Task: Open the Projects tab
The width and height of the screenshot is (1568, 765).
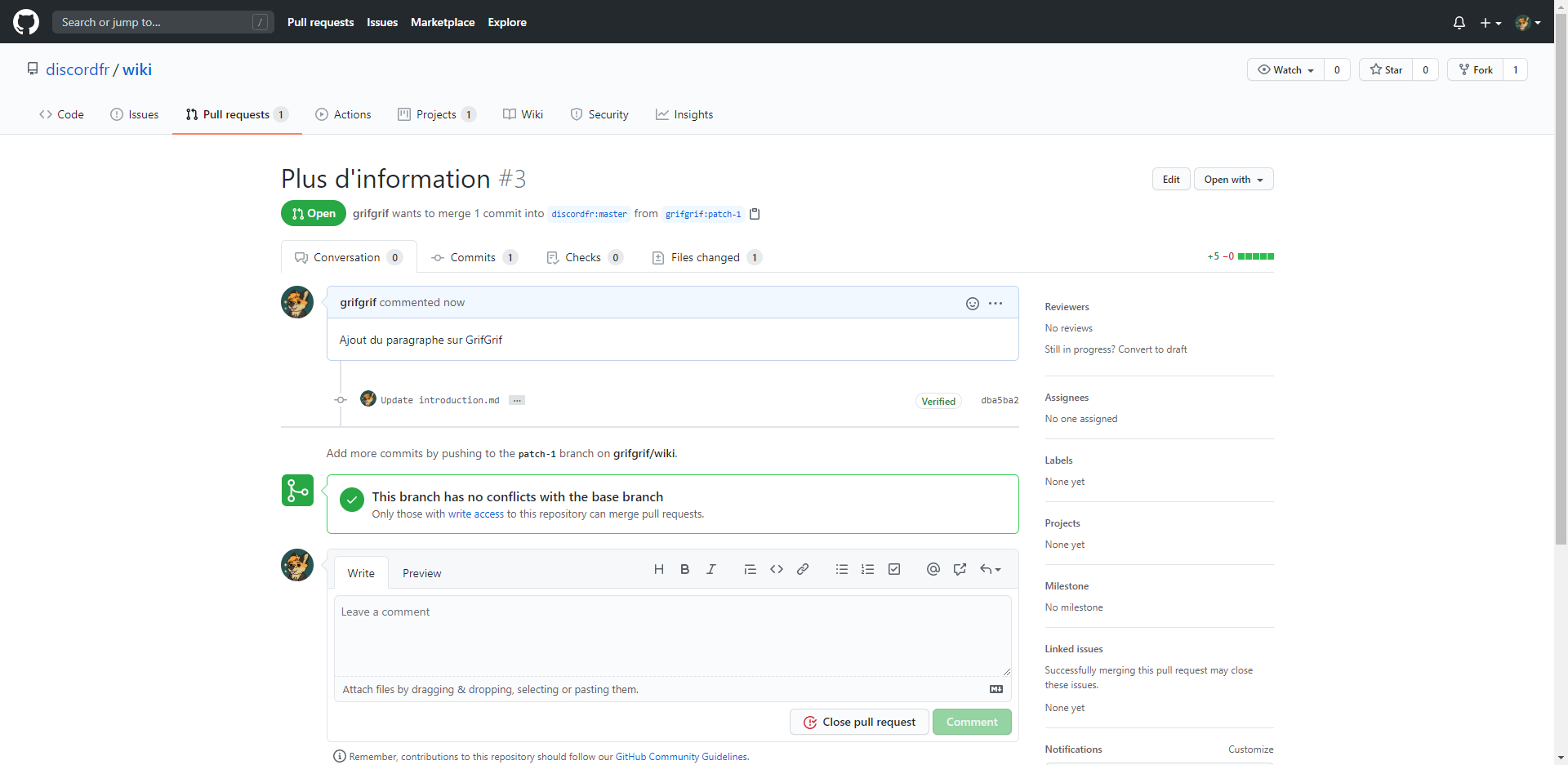Action: [437, 114]
